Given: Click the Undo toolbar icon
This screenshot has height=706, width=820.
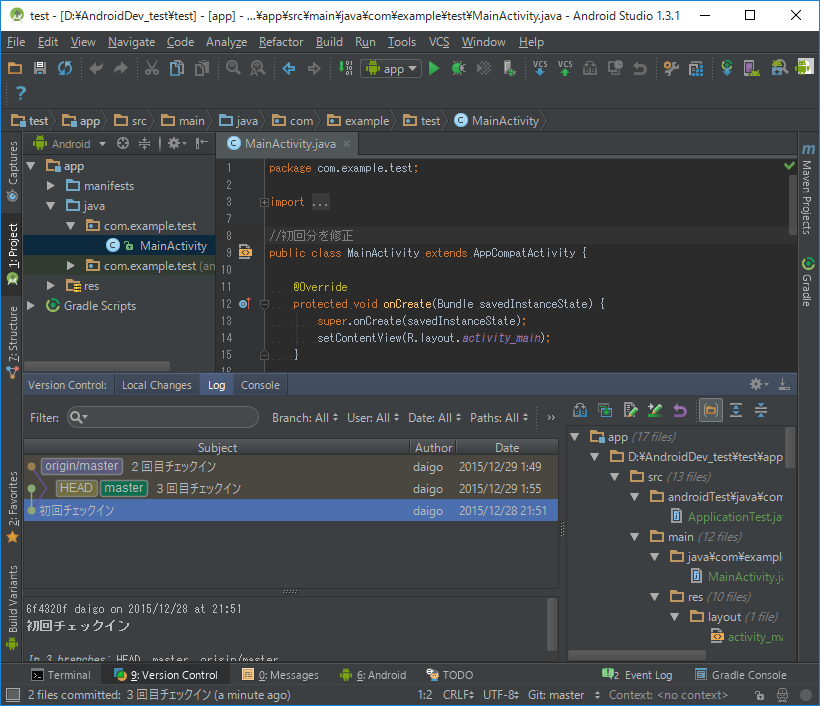Looking at the screenshot, I should (96, 68).
